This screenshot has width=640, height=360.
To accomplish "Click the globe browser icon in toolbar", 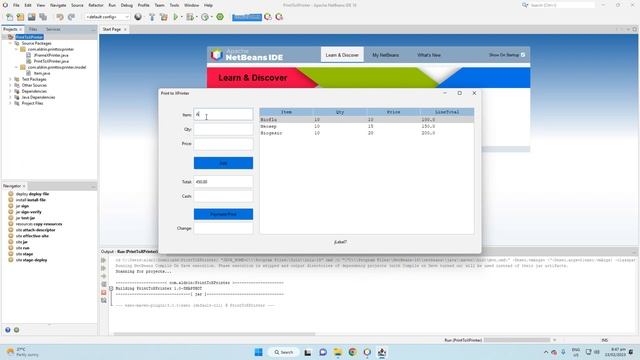I will (138, 17).
